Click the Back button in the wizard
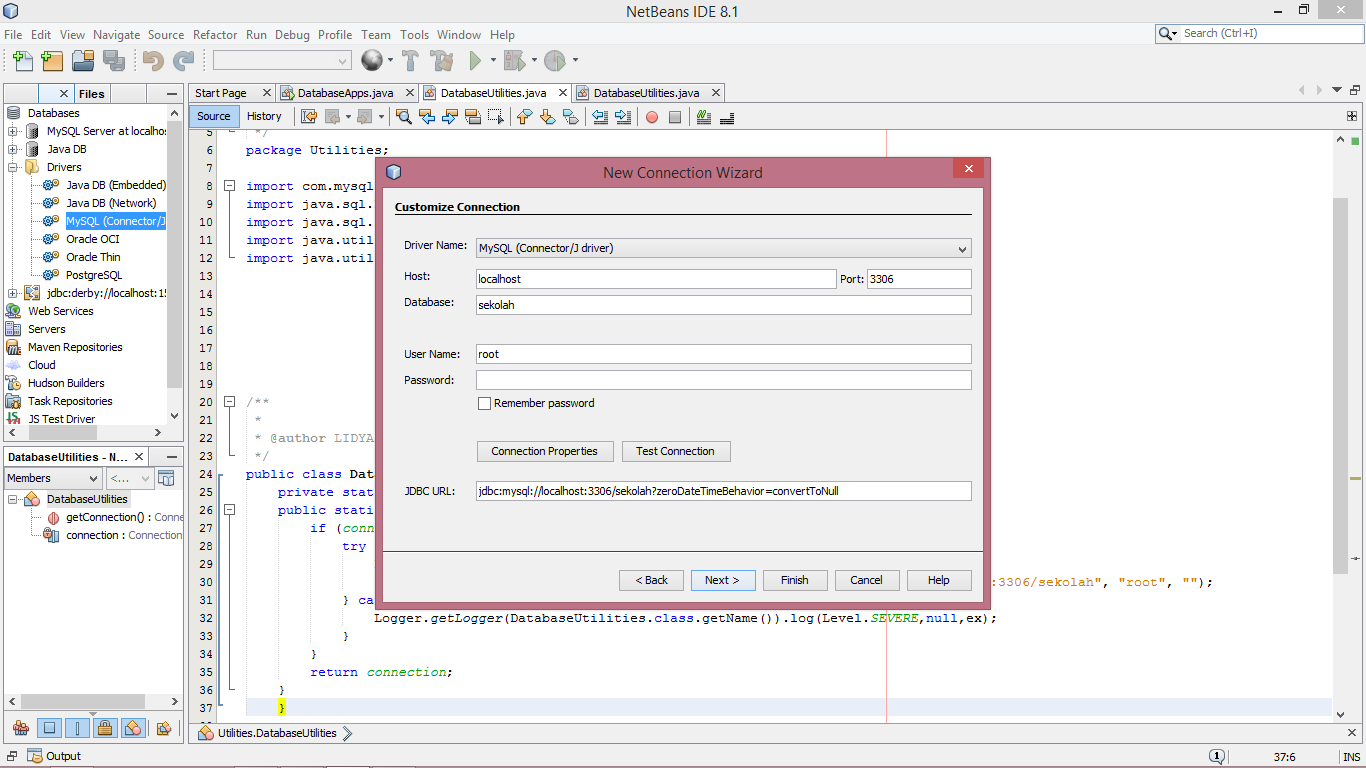Image resolution: width=1366 pixels, height=768 pixels. (650, 580)
